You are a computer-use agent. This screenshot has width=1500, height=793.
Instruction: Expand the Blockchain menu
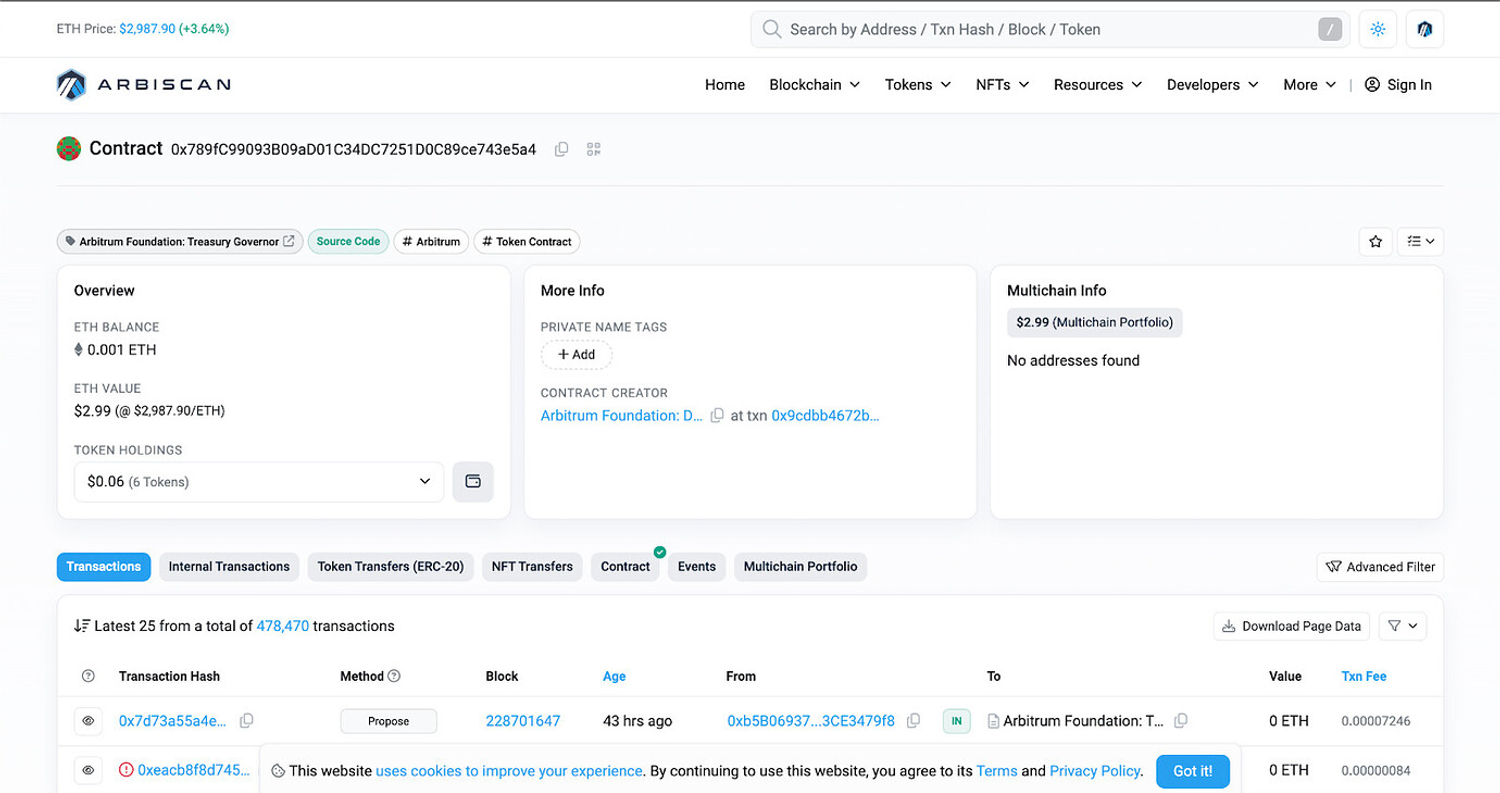[814, 85]
